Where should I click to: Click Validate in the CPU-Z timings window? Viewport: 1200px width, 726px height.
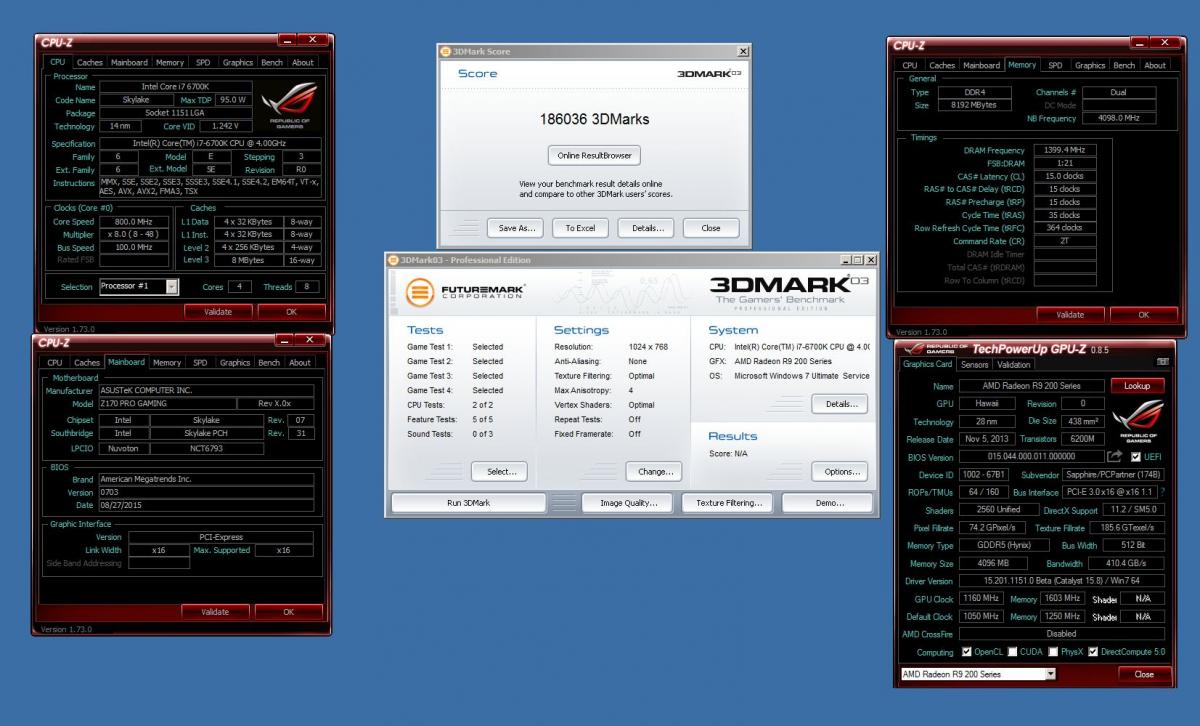tap(1070, 314)
